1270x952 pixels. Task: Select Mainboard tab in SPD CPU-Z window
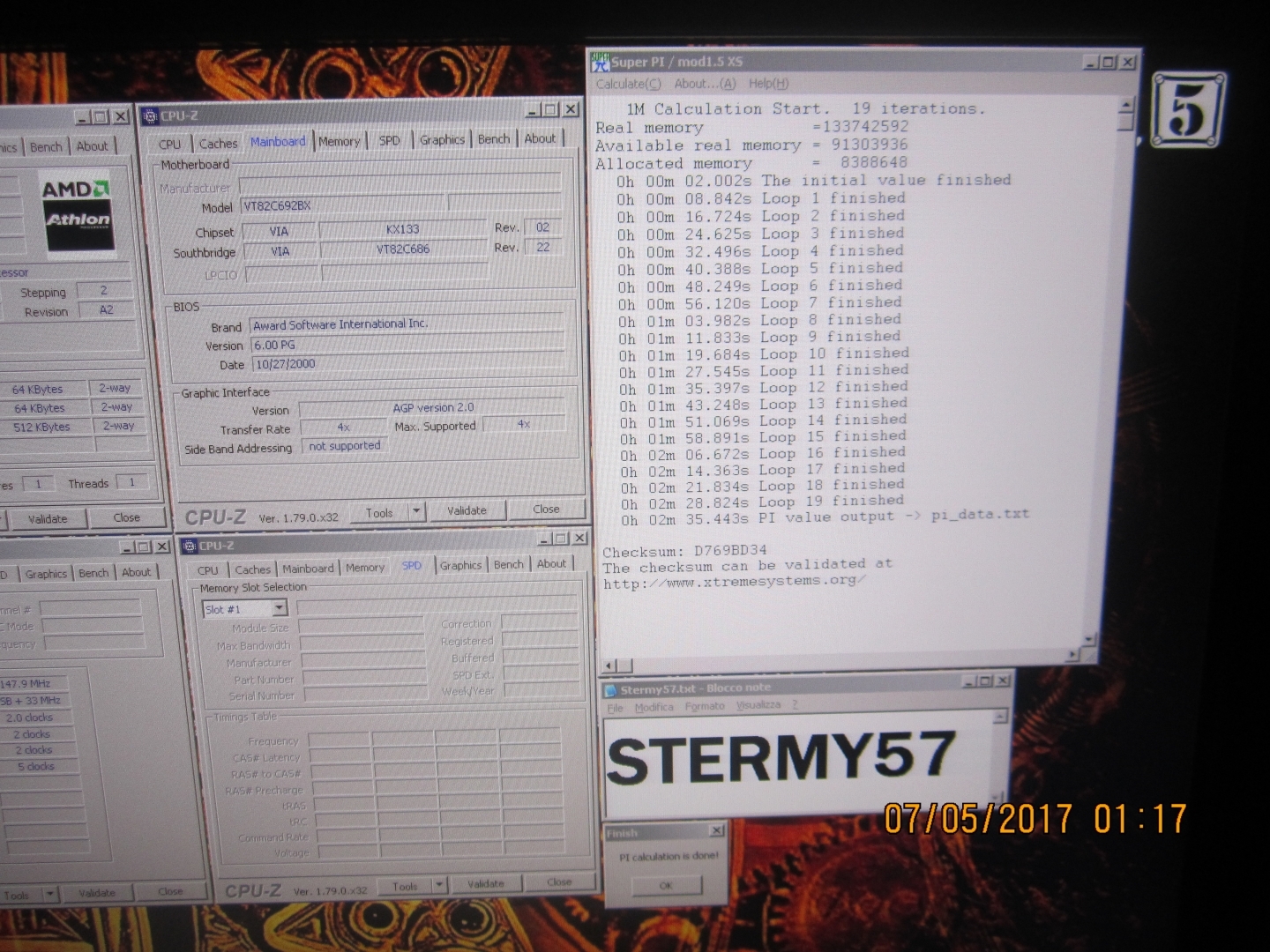[x=308, y=569]
